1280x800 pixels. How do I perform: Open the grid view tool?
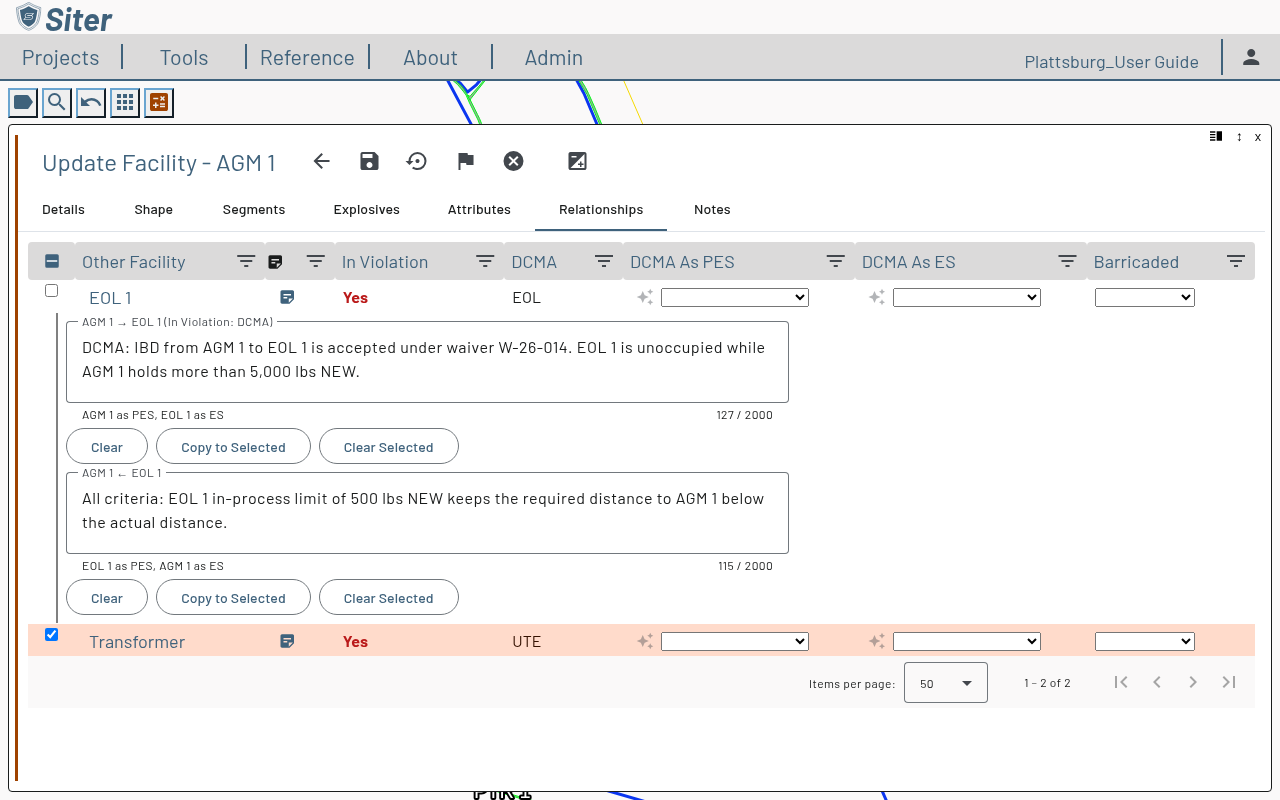point(125,102)
